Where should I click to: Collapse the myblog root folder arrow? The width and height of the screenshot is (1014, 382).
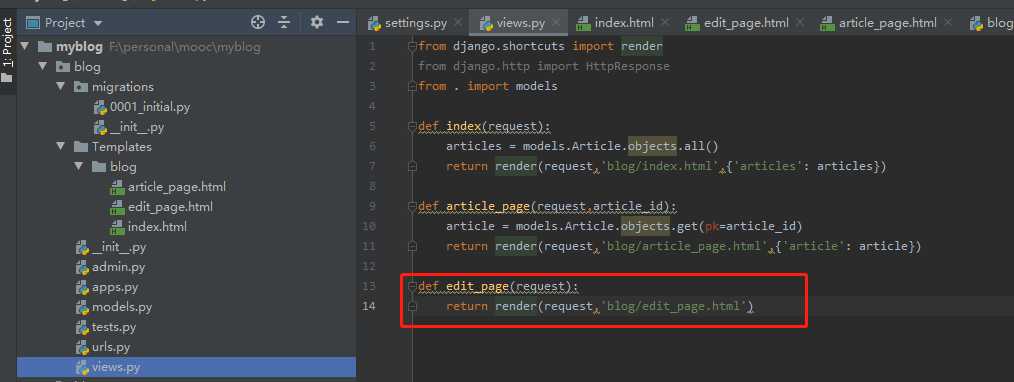point(25,47)
